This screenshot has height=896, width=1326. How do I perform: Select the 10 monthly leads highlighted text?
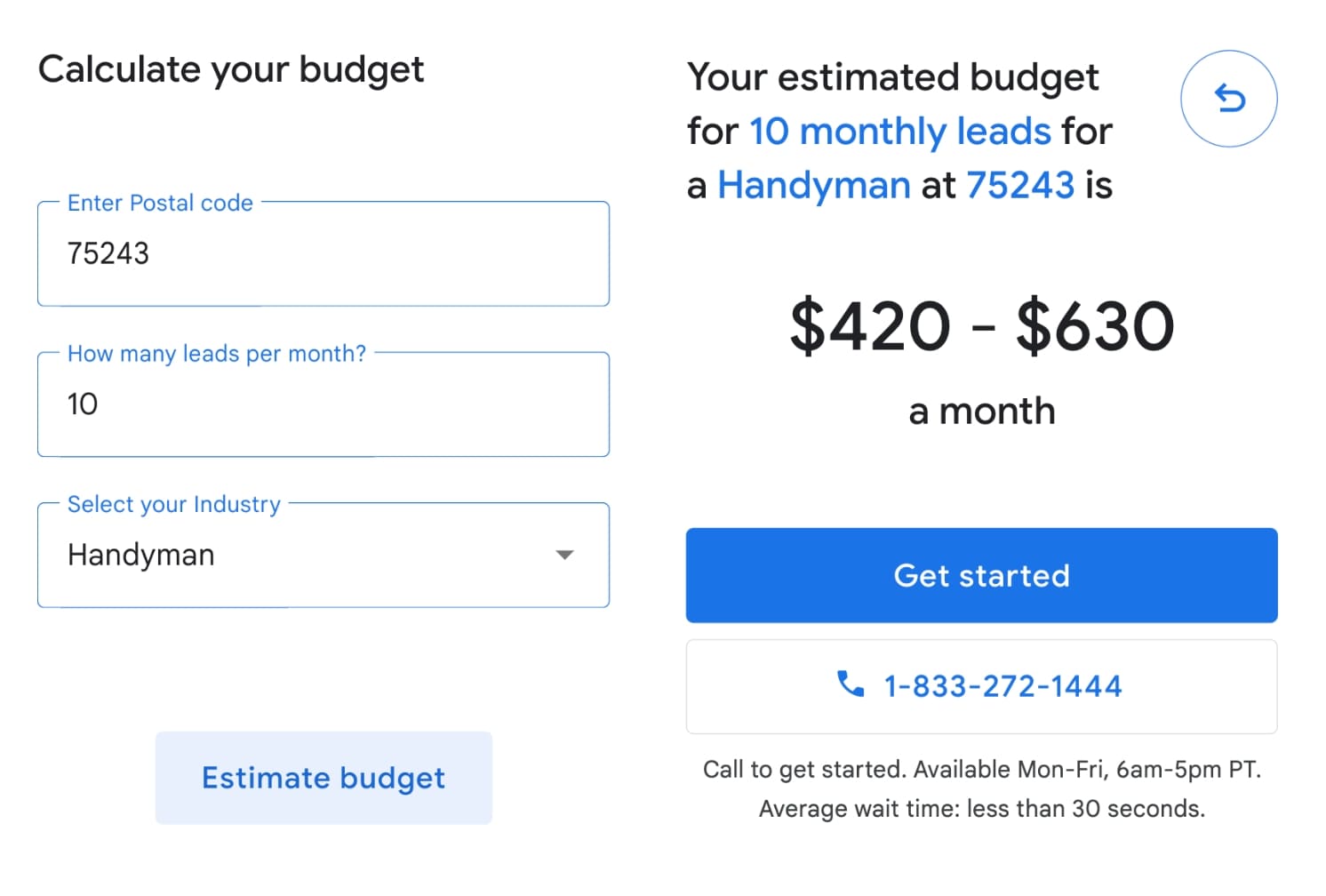pos(897,131)
